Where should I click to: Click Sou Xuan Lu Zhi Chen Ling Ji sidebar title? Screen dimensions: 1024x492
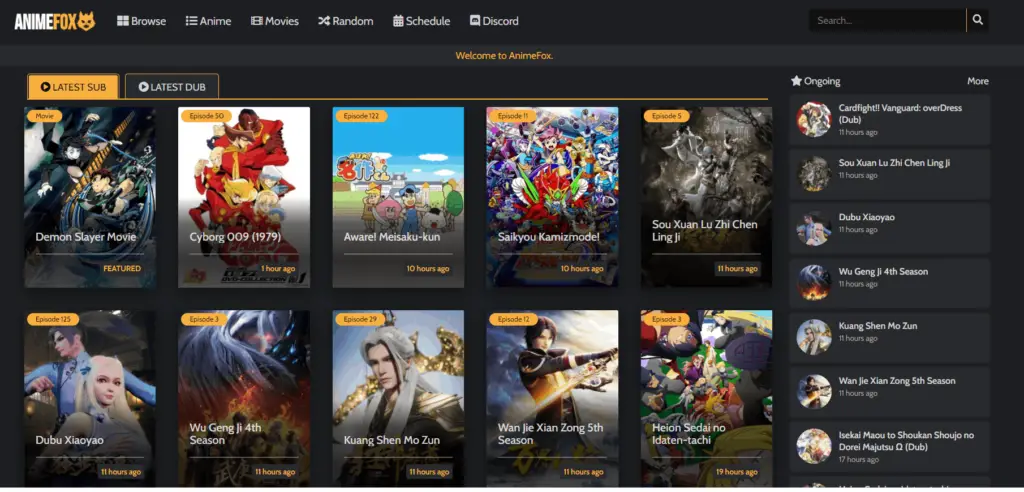(x=894, y=163)
